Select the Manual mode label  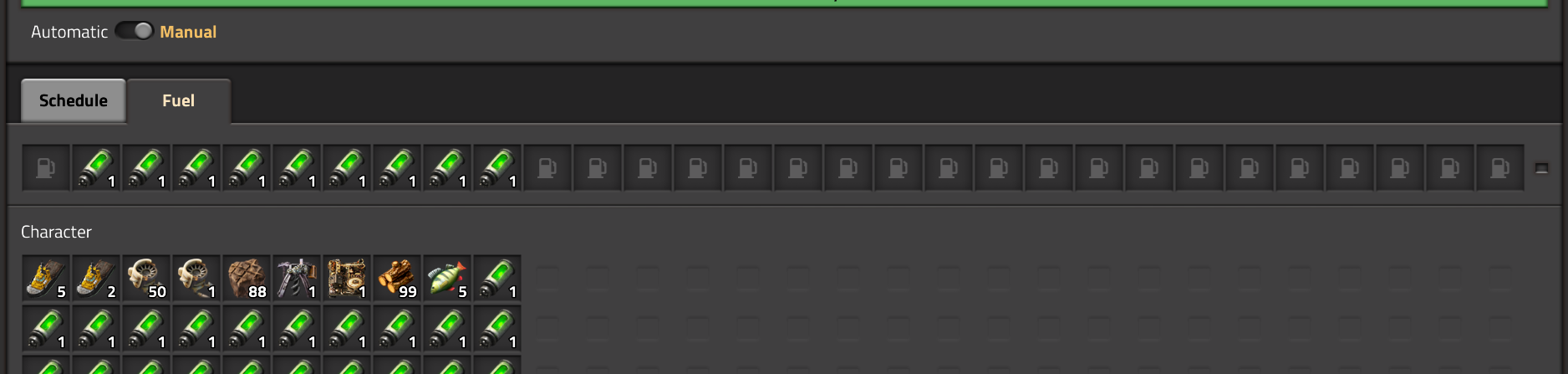pyautogui.click(x=188, y=32)
